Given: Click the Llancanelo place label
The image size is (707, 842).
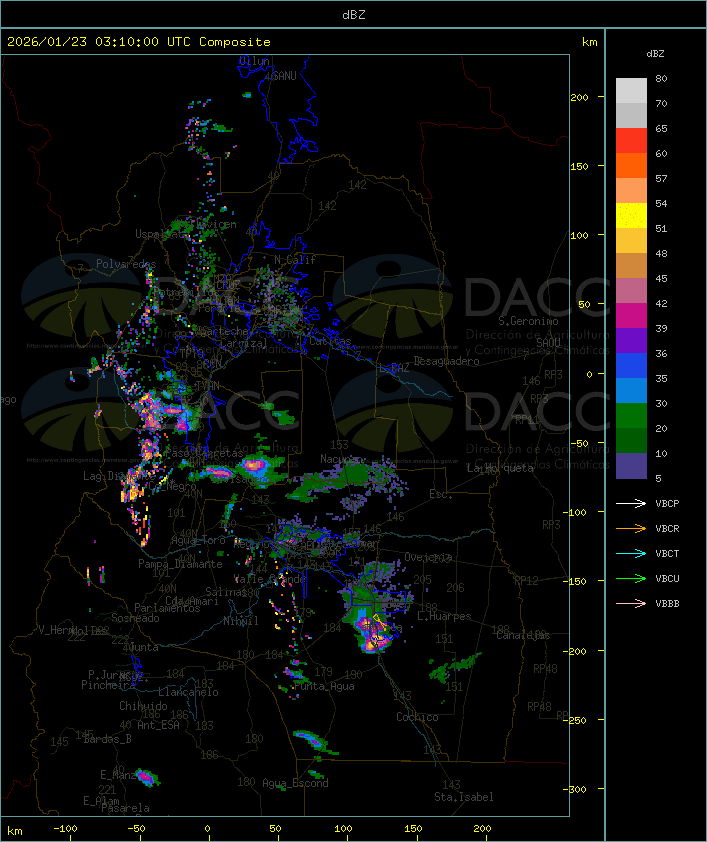Looking at the screenshot, I should point(188,692).
